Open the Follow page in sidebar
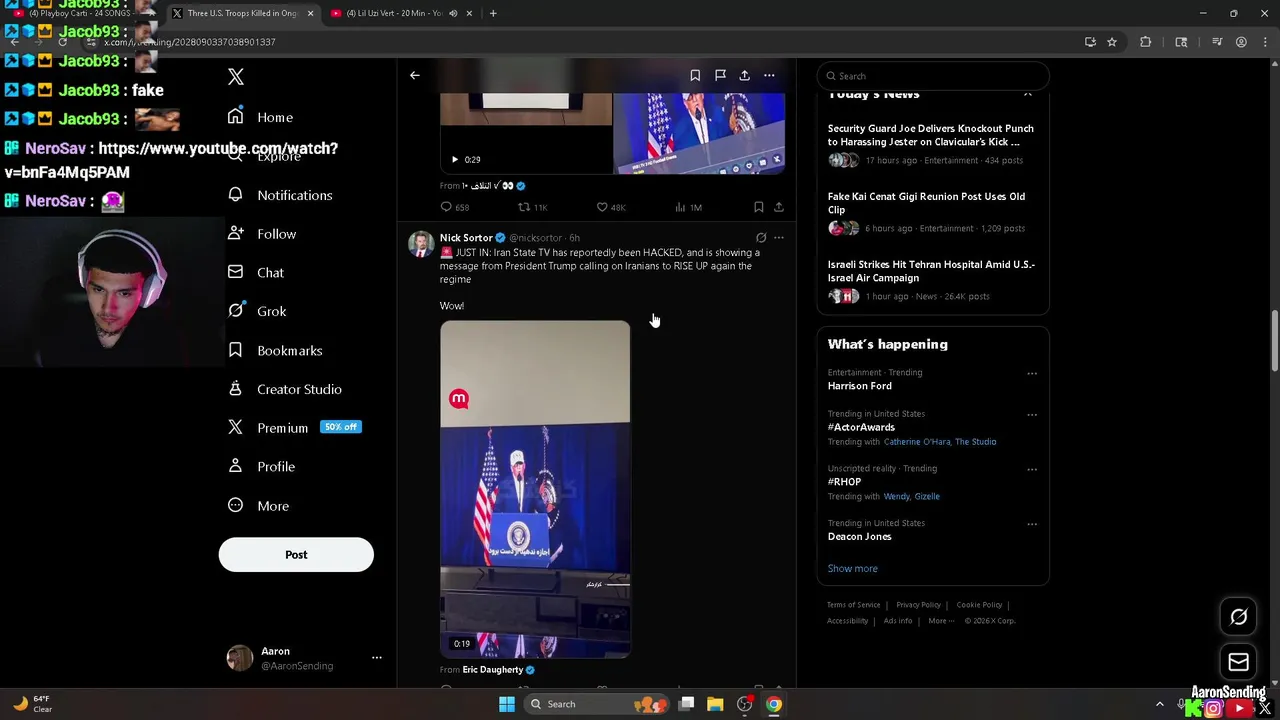The height and width of the screenshot is (720, 1280). (x=262, y=234)
